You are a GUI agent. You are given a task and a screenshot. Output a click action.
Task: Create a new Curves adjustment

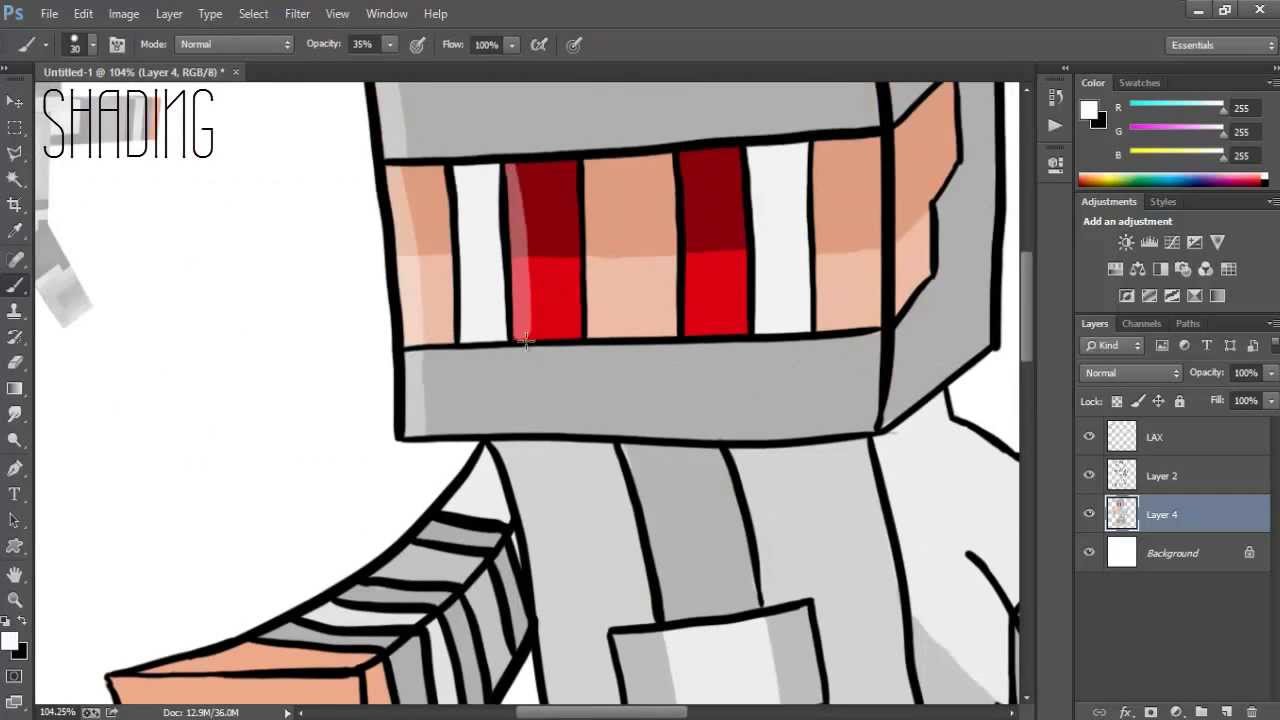point(1172,242)
